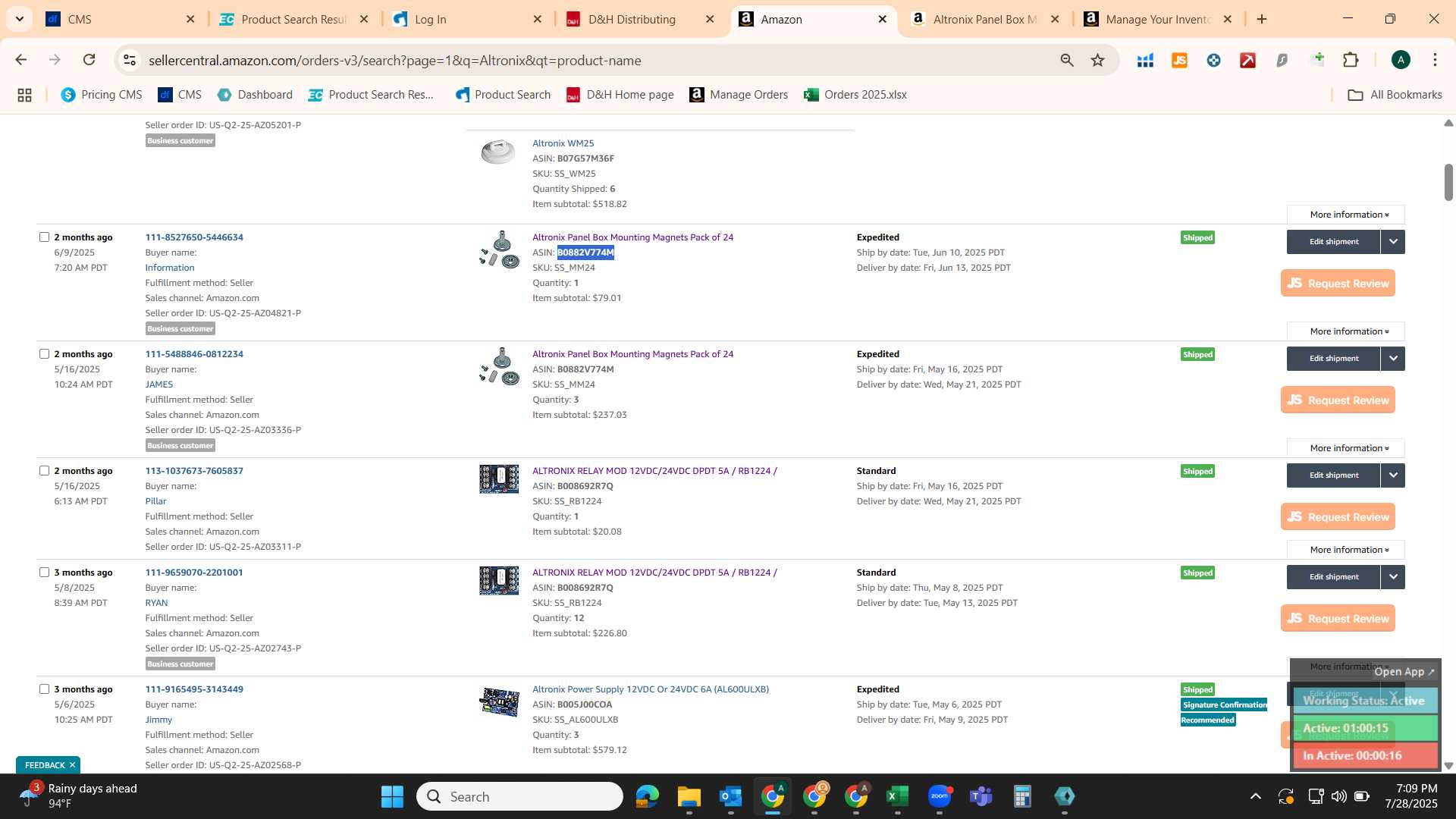Viewport: 1456px width, 819px height.
Task: Switch to the D&H Distributing tab
Action: (x=641, y=19)
